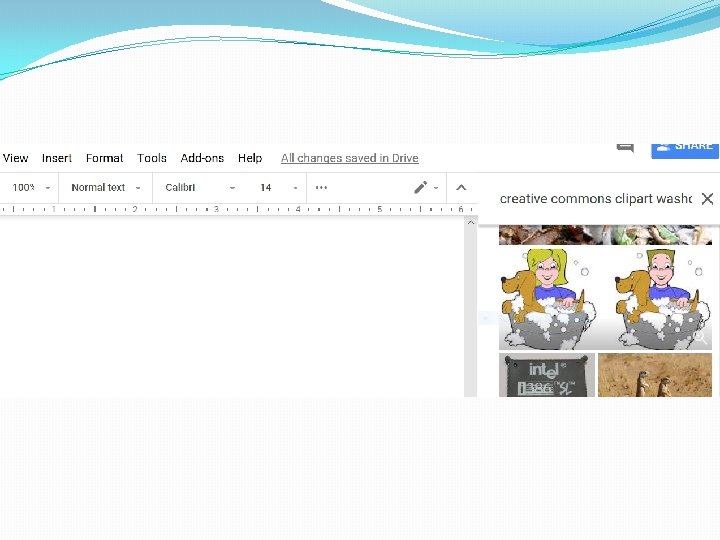
Task: Select the leaves photo at results top
Action: 605,235
